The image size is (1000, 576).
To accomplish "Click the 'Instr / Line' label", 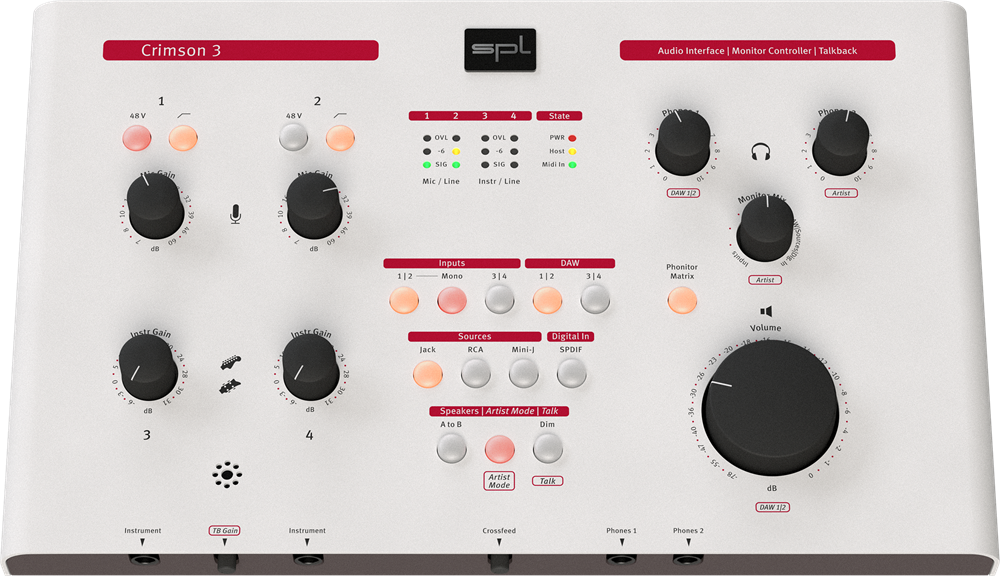I will click(x=499, y=181).
